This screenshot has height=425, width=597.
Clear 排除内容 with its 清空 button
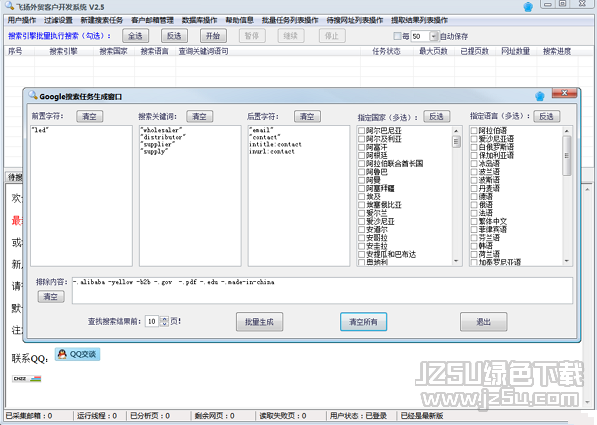pos(51,297)
